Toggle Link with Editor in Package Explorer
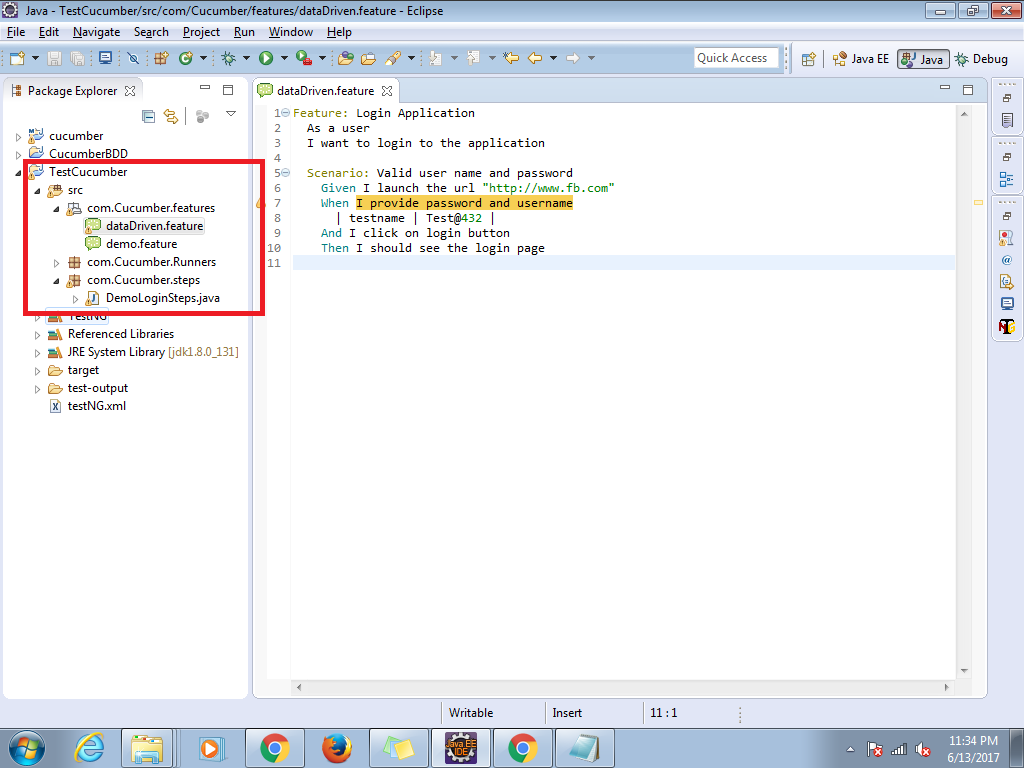The image size is (1026, 771). (x=171, y=117)
